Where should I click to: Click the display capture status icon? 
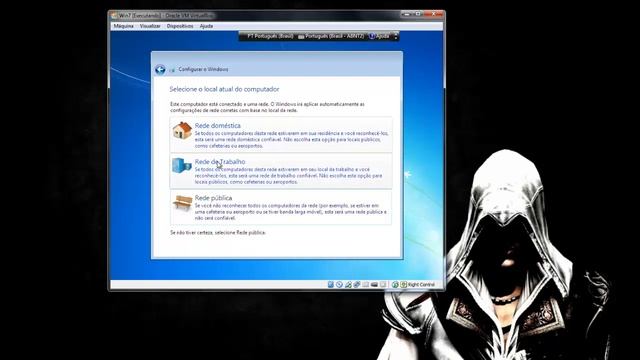coord(374,284)
